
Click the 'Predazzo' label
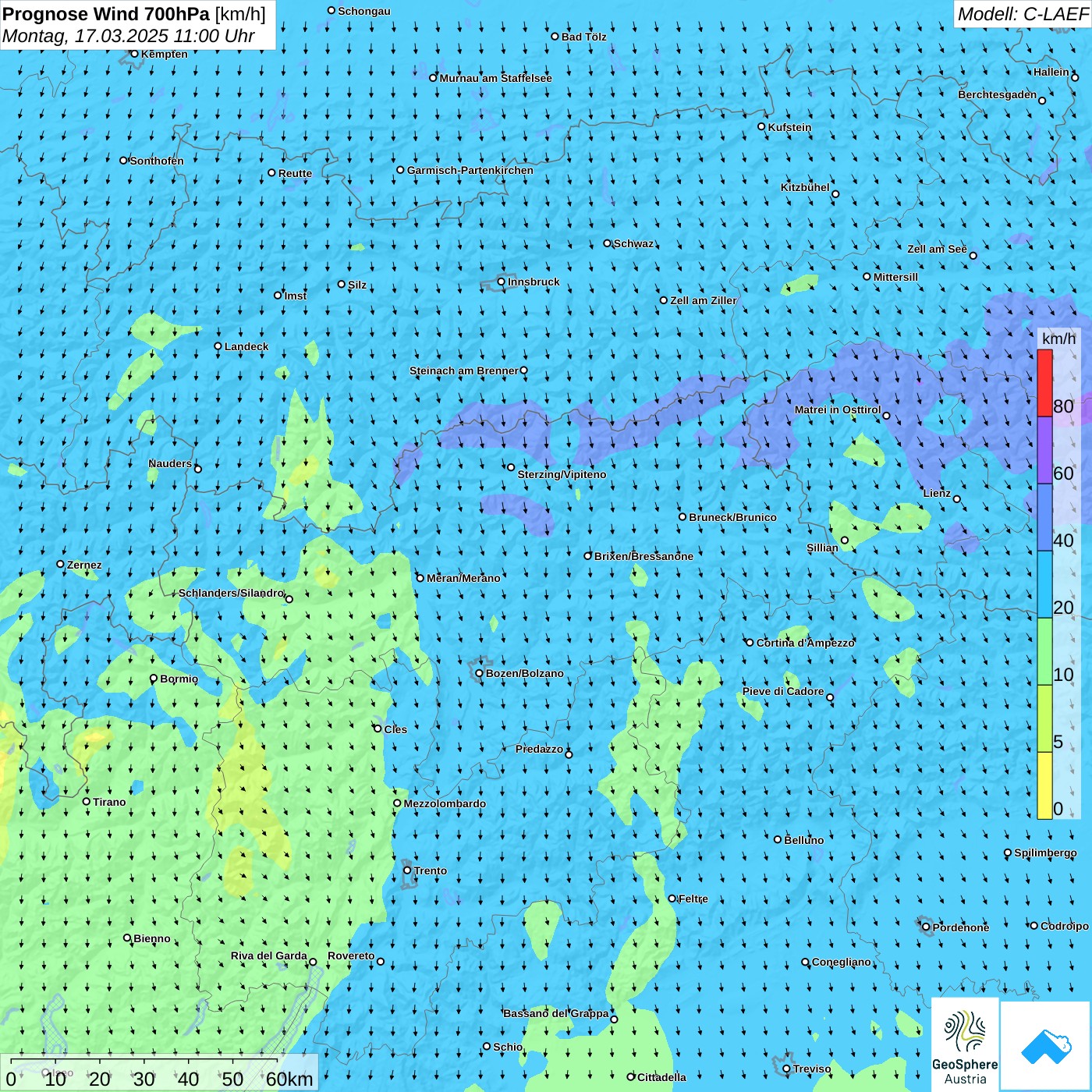pos(539,749)
